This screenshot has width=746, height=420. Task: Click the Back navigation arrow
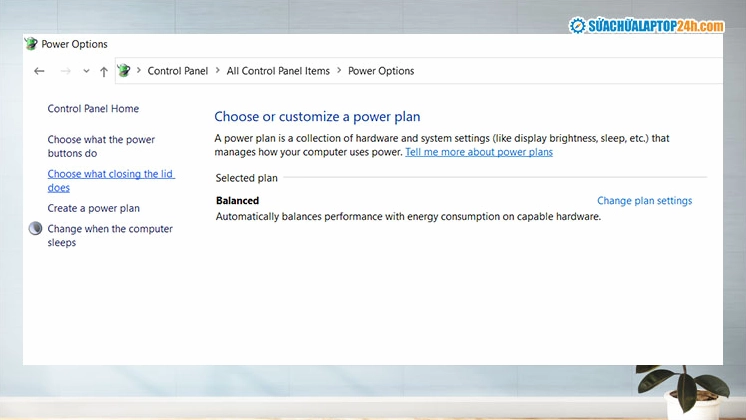(x=39, y=71)
